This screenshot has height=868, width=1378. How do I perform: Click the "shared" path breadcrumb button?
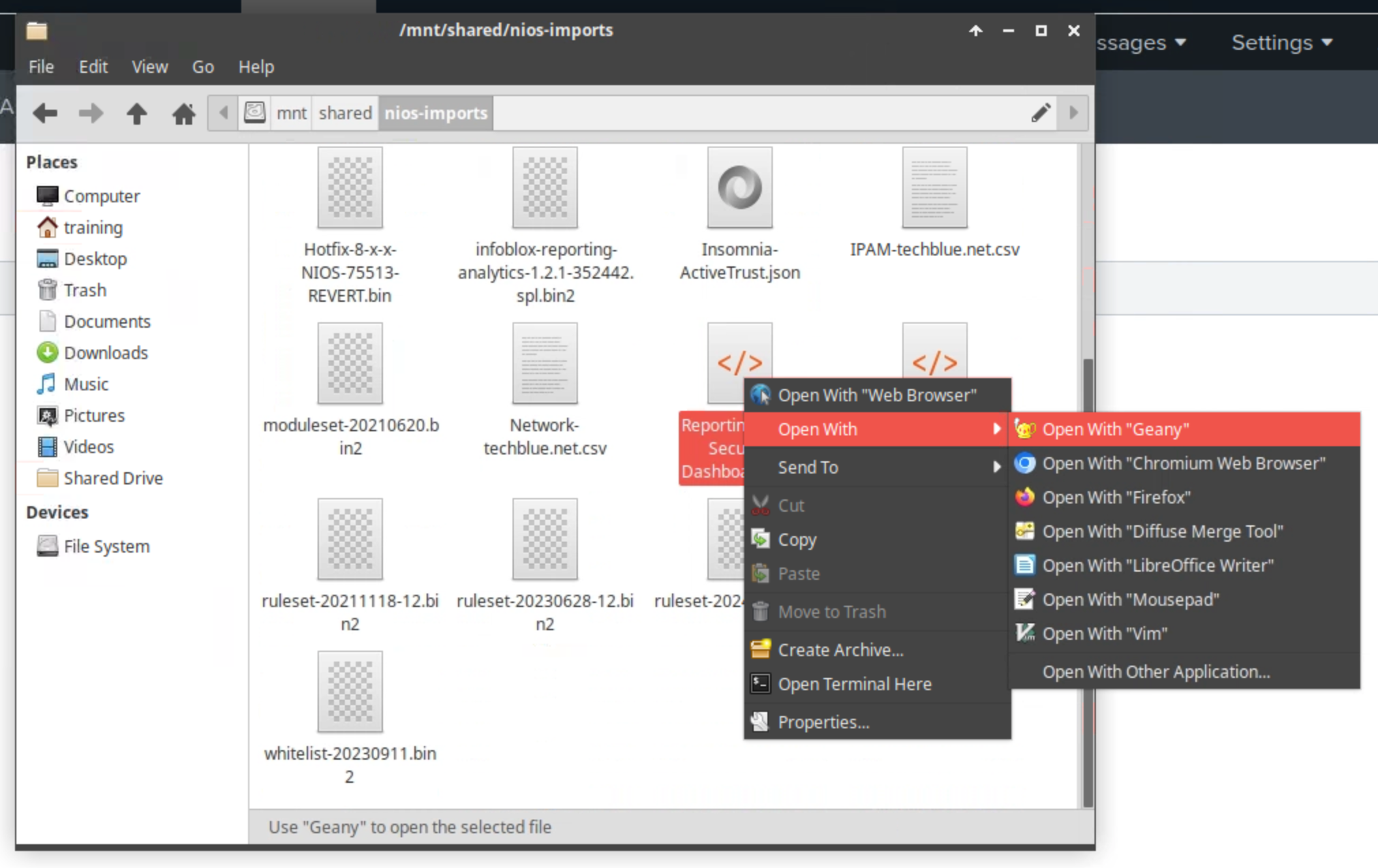pyautogui.click(x=345, y=113)
